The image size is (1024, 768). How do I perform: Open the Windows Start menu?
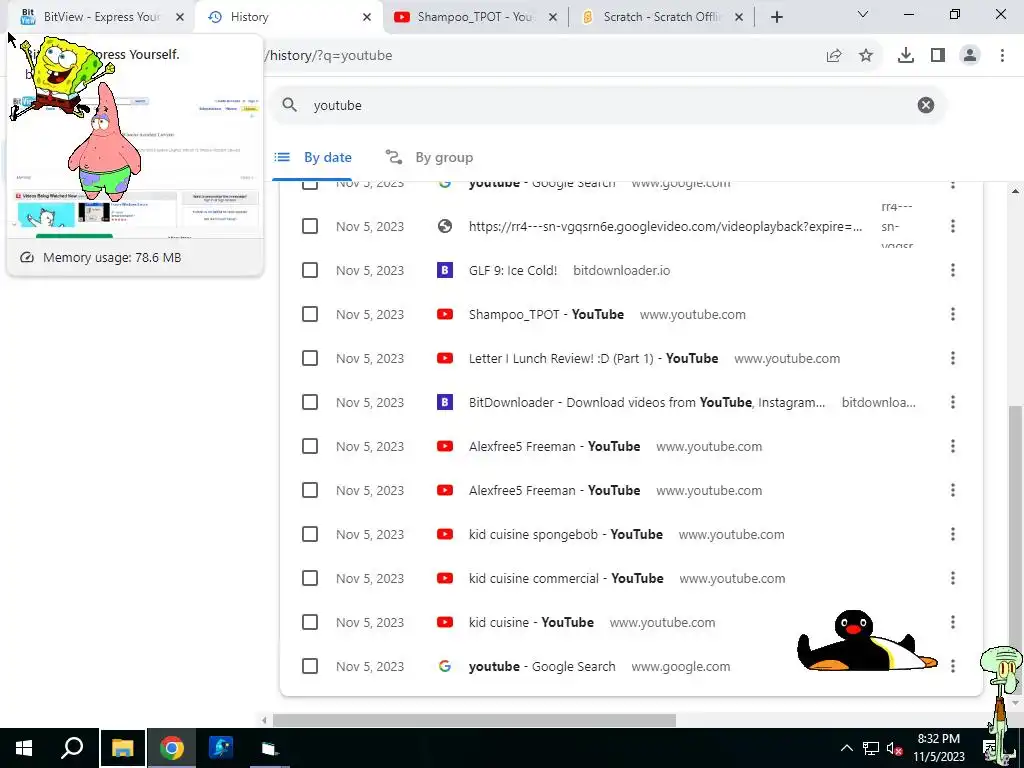coord(24,748)
